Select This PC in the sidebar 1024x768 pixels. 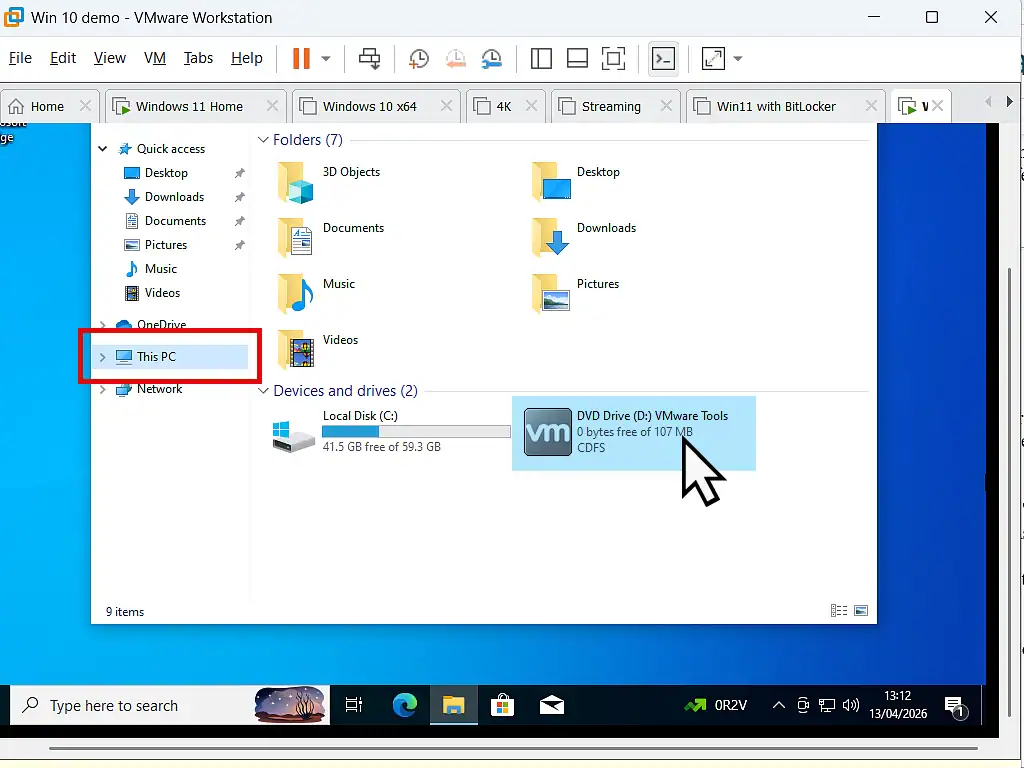tap(156, 356)
